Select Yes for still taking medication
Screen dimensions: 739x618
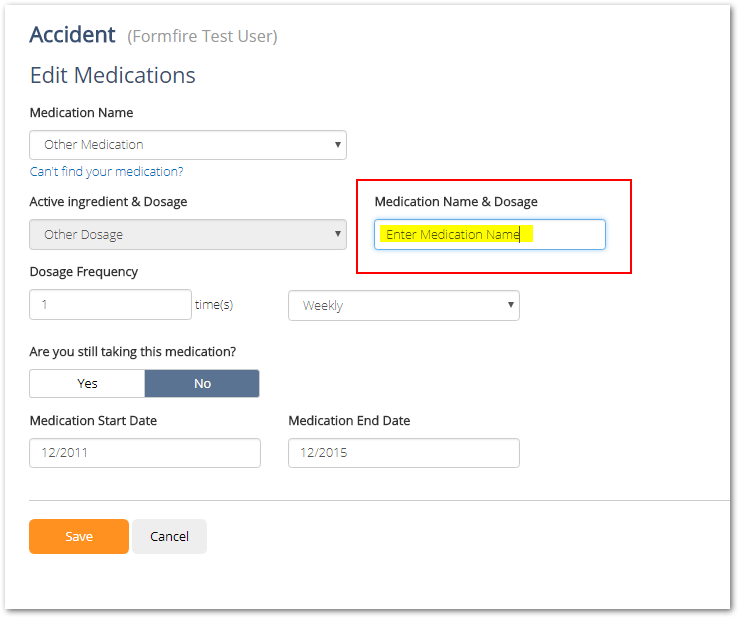[87, 383]
